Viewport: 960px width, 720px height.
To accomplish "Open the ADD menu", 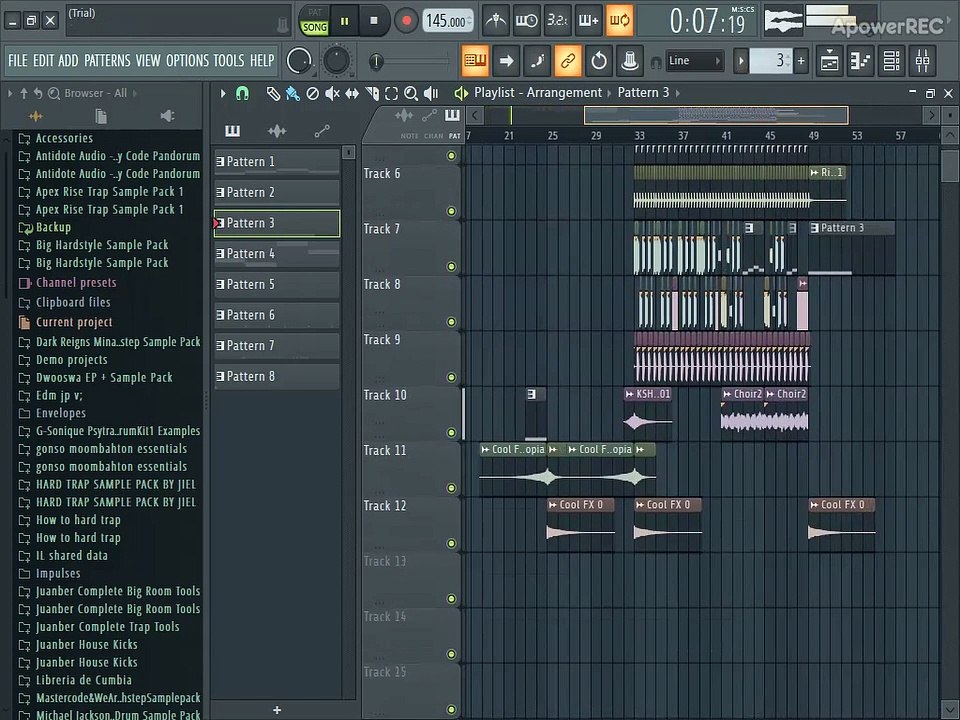I will [68, 61].
